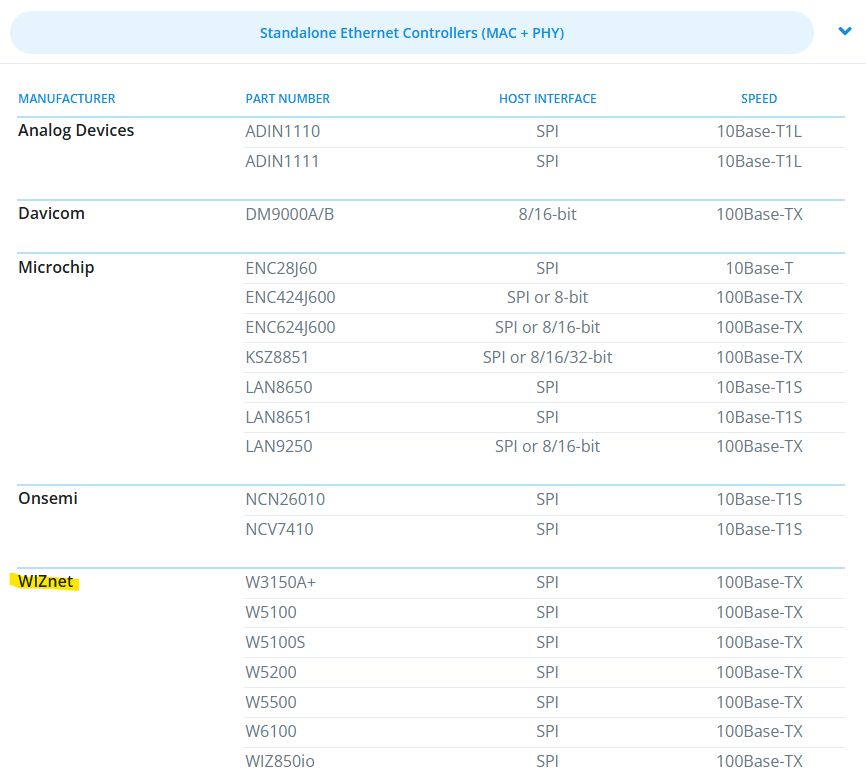The width and height of the screenshot is (866, 782).
Task: Click the highlighted WIZnet manufacturer name
Action: (45, 582)
